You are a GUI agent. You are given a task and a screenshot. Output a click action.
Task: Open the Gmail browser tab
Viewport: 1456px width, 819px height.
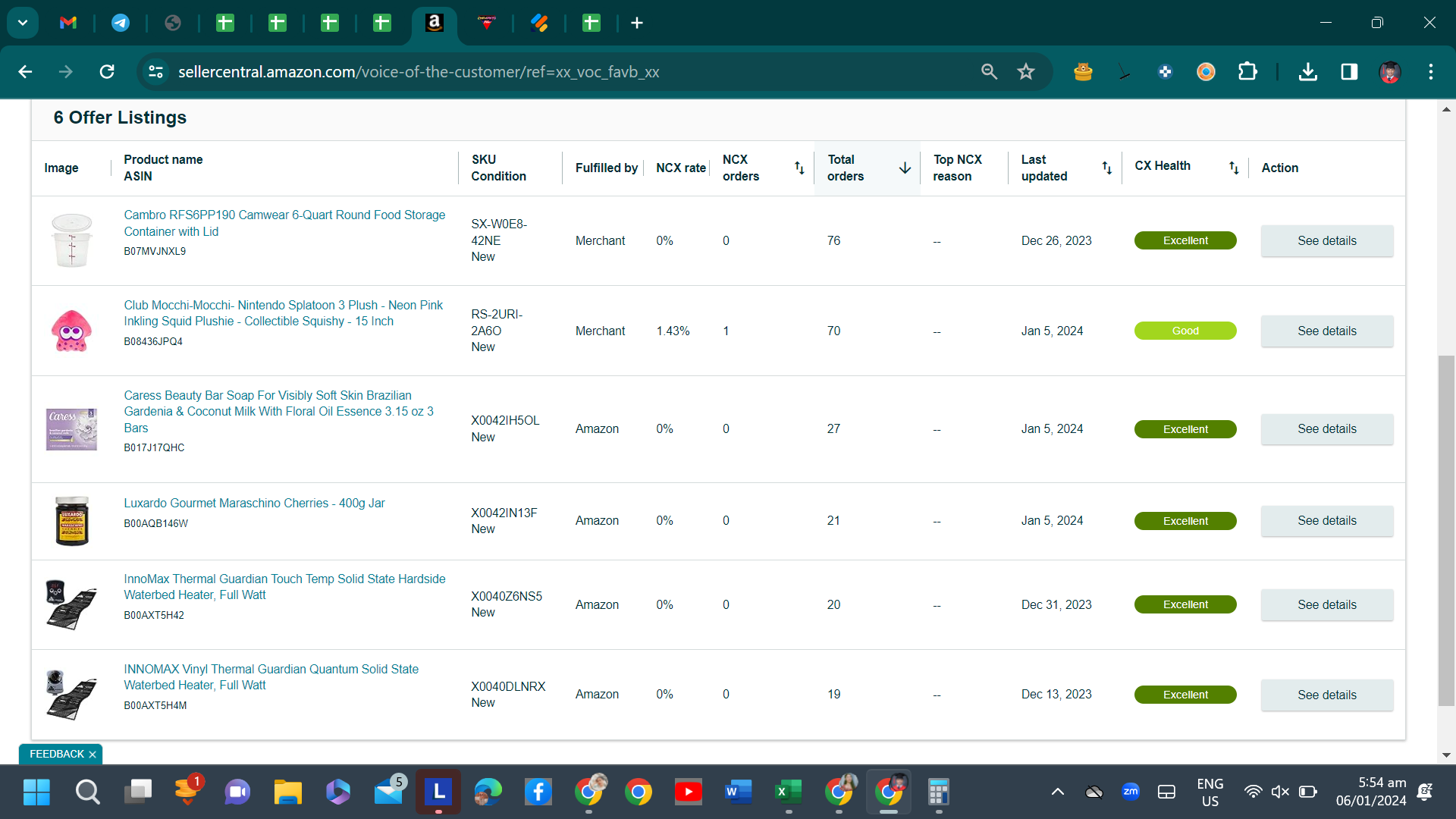tap(68, 23)
